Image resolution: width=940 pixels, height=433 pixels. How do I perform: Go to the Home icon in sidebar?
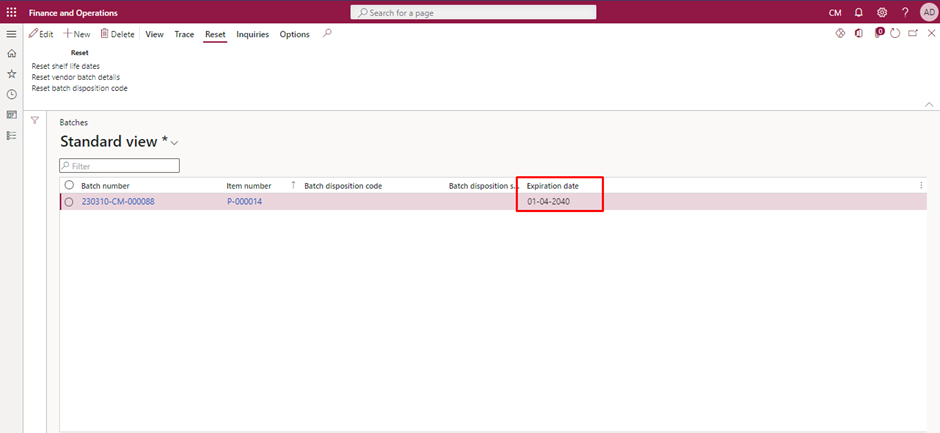coord(11,54)
